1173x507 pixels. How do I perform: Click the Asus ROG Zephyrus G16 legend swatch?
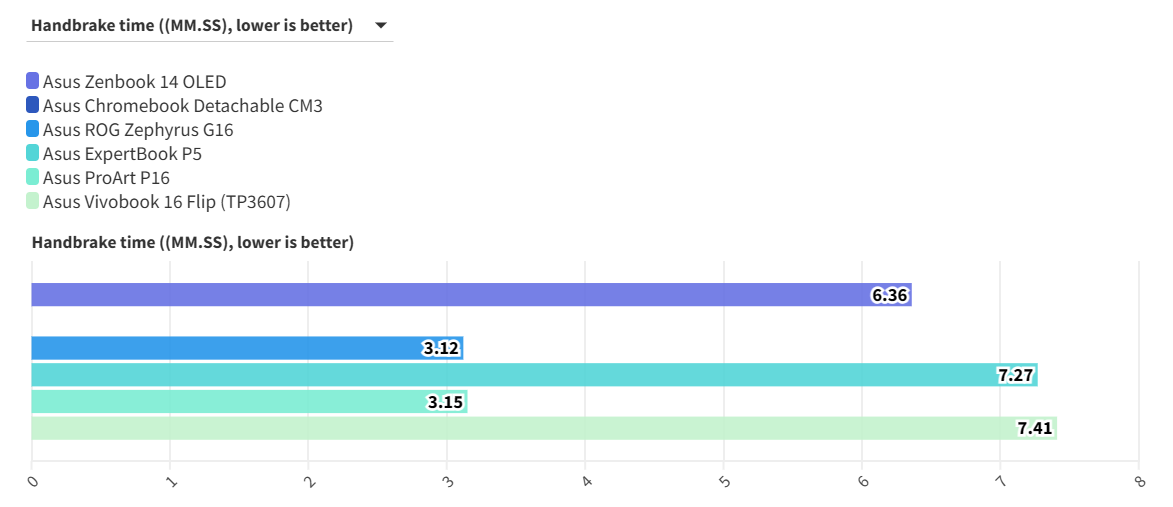point(33,130)
